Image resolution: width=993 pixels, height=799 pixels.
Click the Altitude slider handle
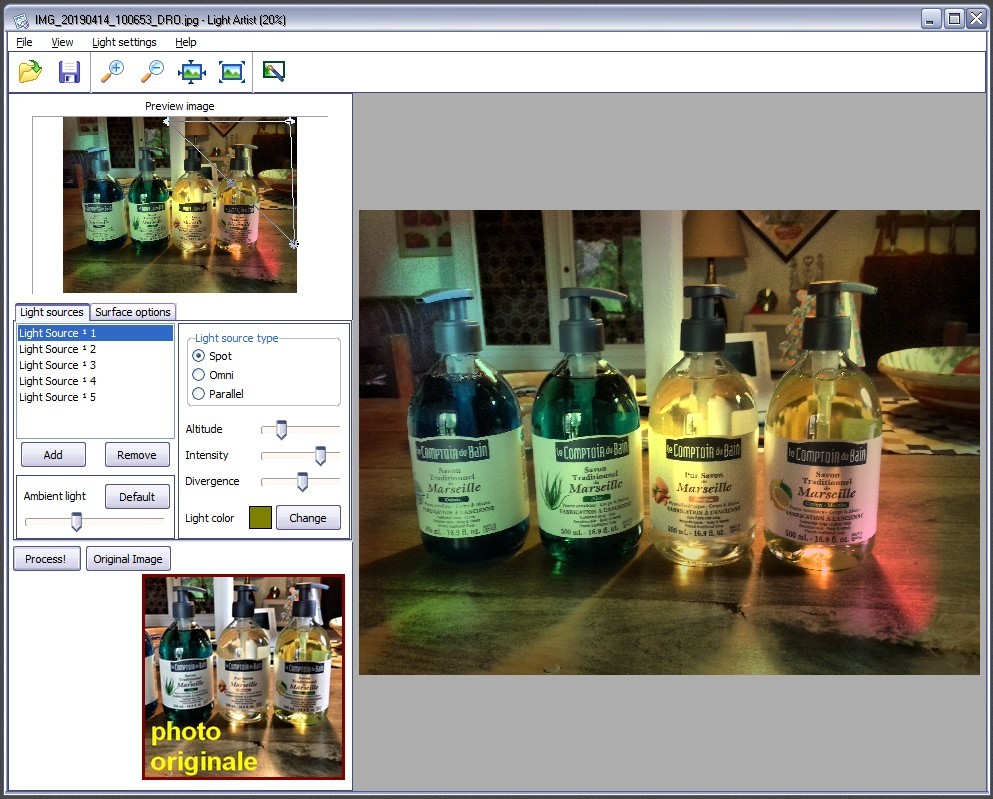pyautogui.click(x=281, y=430)
